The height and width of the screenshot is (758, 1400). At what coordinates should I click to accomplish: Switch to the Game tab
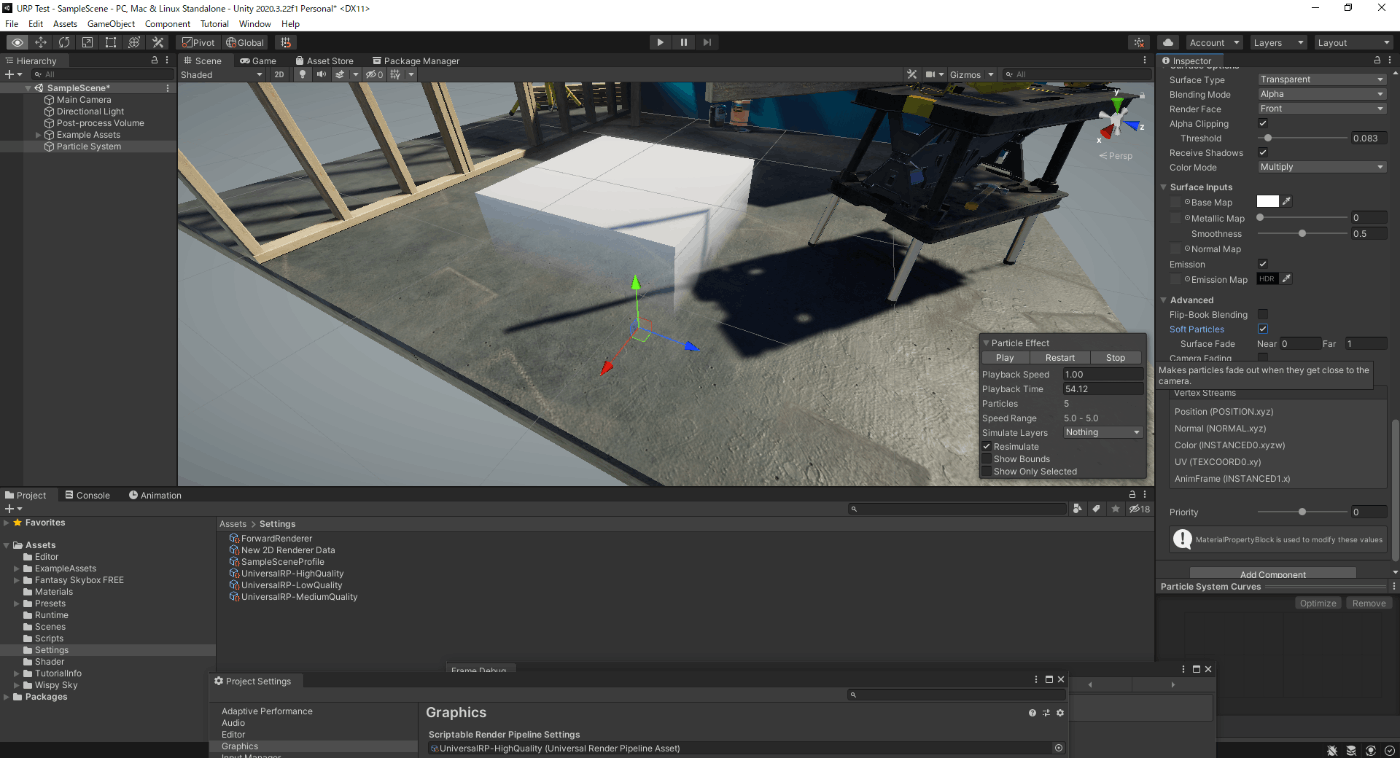[x=258, y=61]
